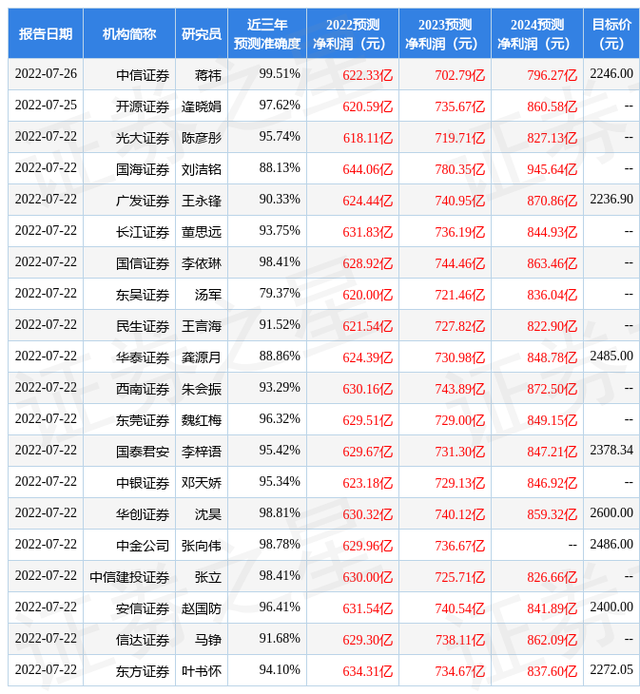This screenshot has height=694, width=640.
Task: Select the 中信建投证券 institution cell
Action: 129,577
